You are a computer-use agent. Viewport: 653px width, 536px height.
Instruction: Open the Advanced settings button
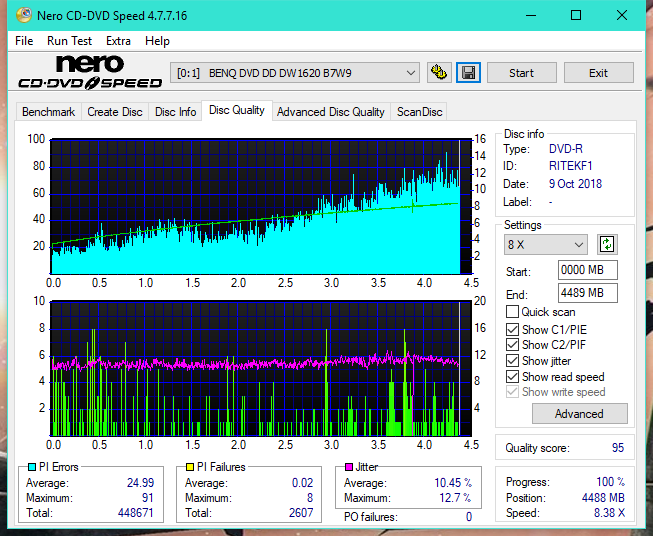579,414
